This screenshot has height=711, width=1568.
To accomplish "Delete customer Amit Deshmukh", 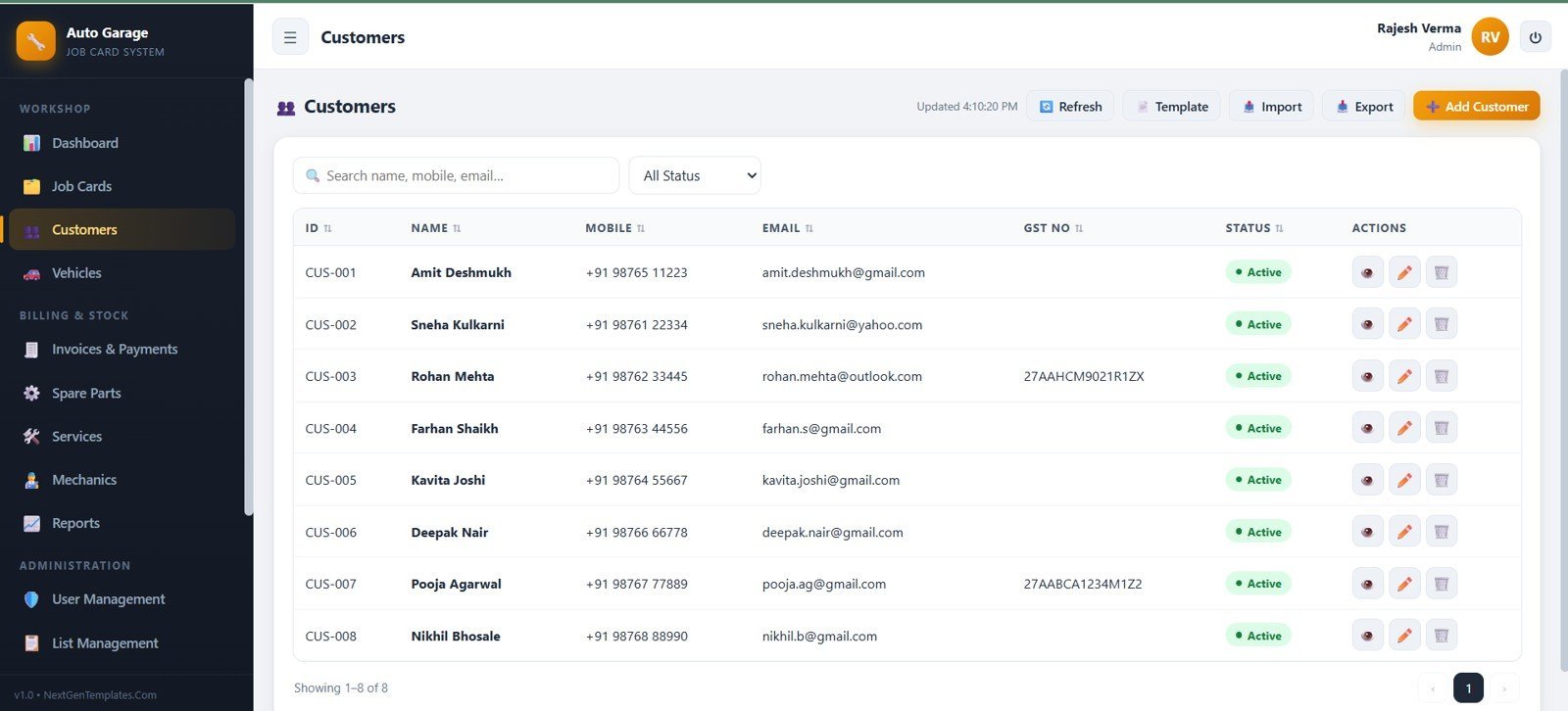I will click(x=1442, y=272).
